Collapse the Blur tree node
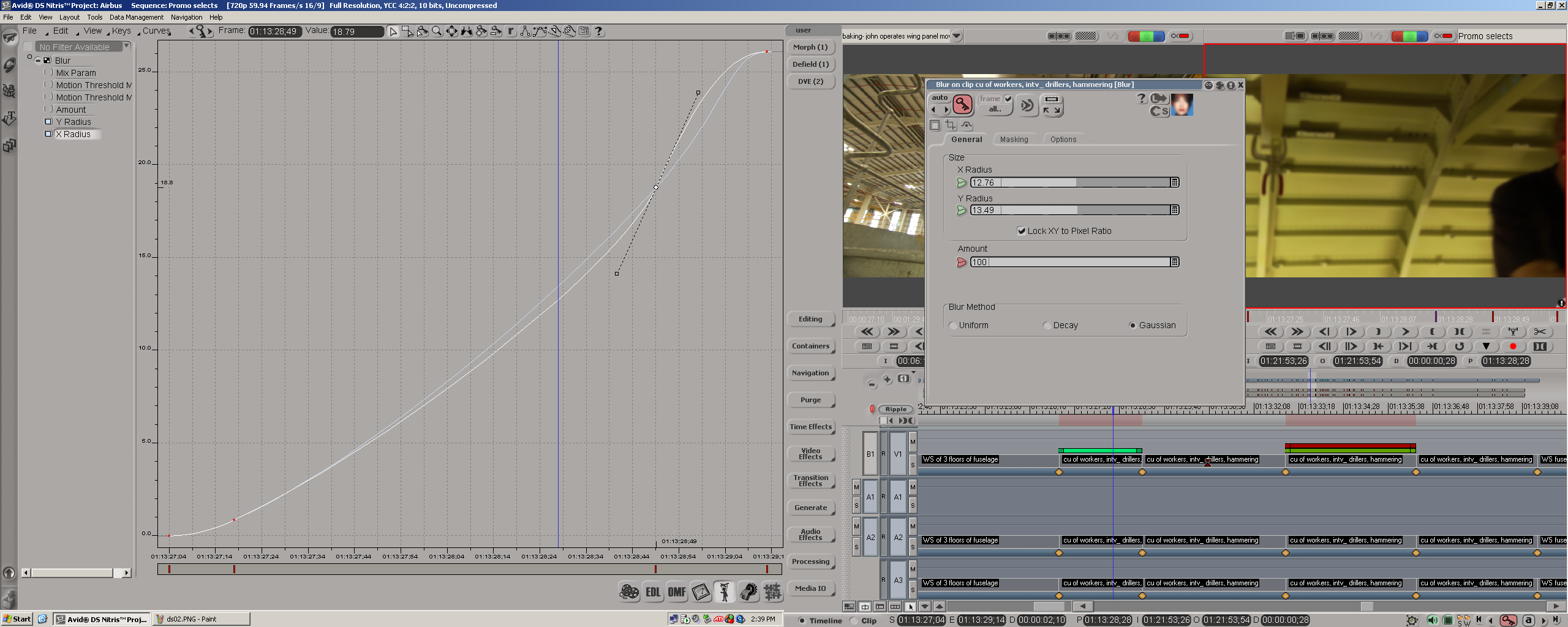This screenshot has height=627, width=1568. point(38,61)
